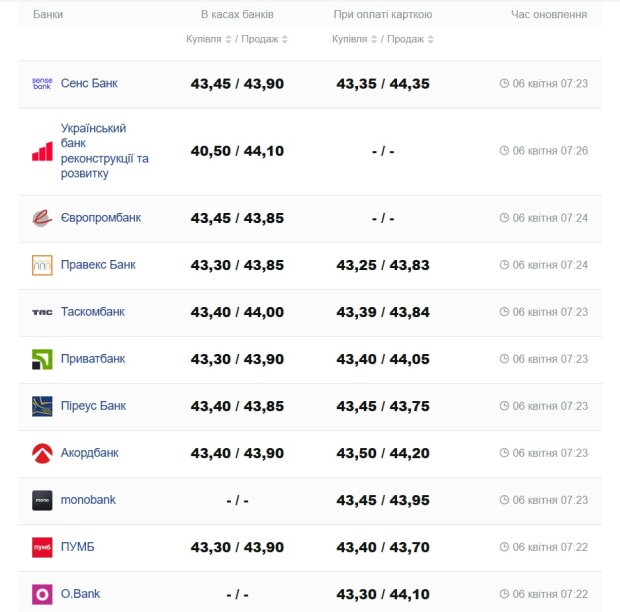Image resolution: width=620 pixels, height=612 pixels.
Task: Click the pink O.Bank logo icon
Action: click(42, 594)
